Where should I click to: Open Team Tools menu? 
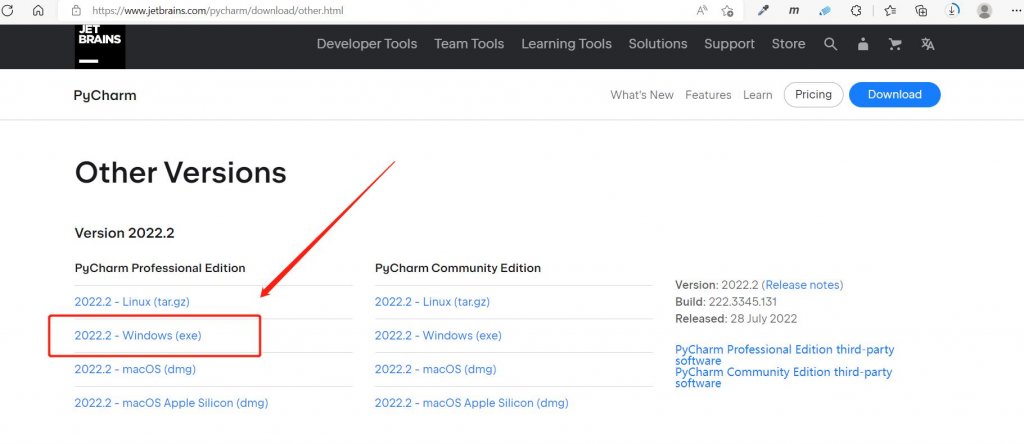(x=469, y=44)
